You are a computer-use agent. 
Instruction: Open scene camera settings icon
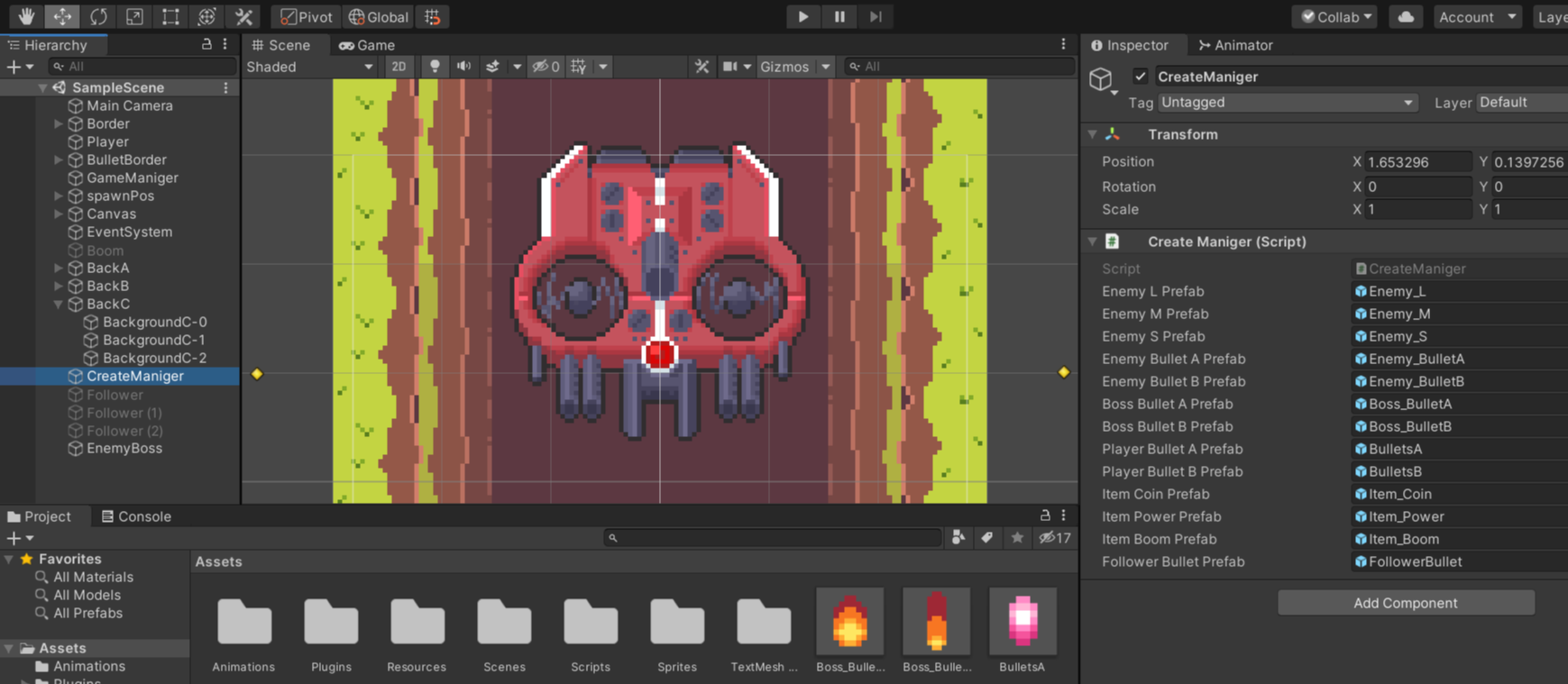pos(730,67)
